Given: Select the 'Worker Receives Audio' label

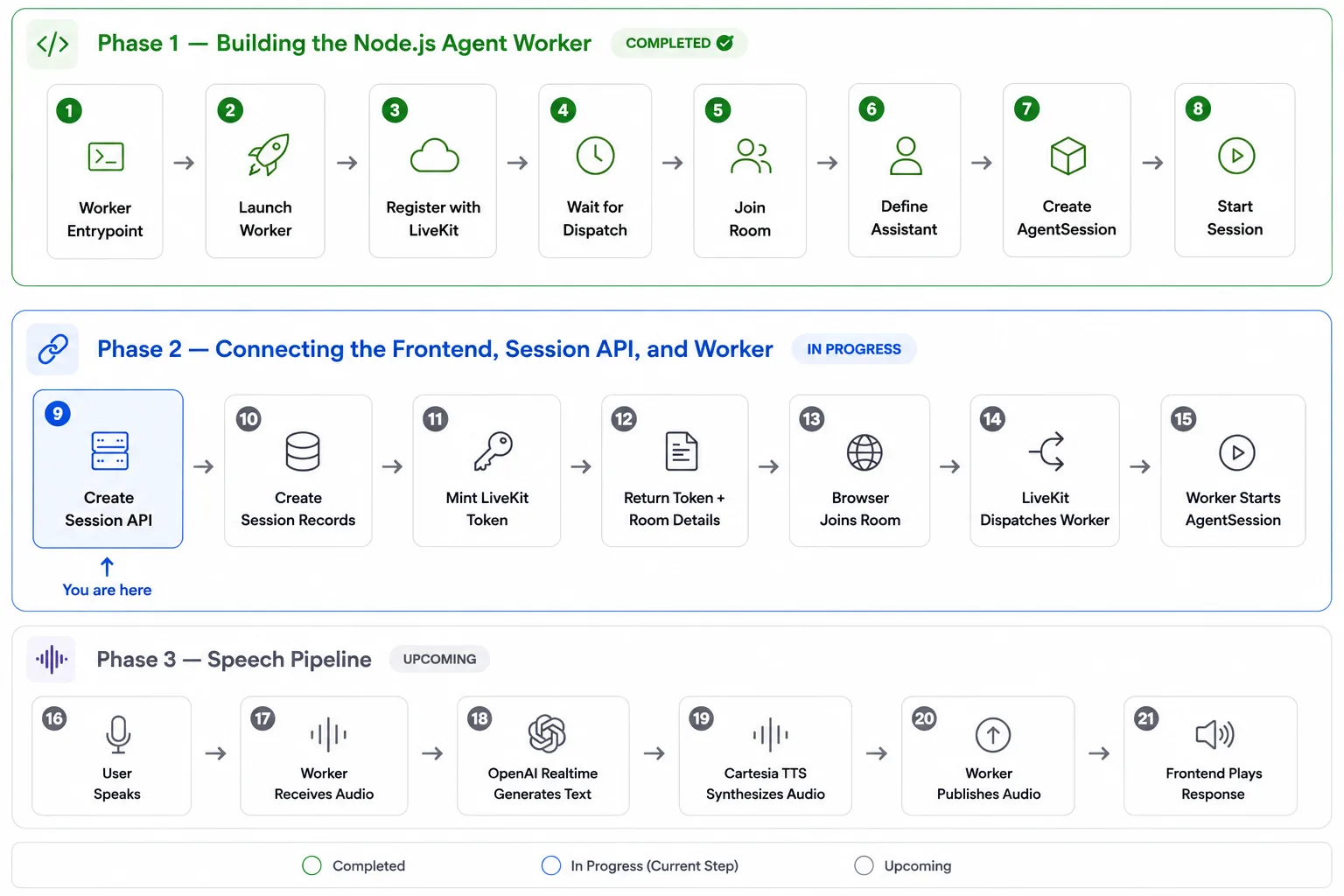Looking at the screenshot, I should (x=324, y=784).
